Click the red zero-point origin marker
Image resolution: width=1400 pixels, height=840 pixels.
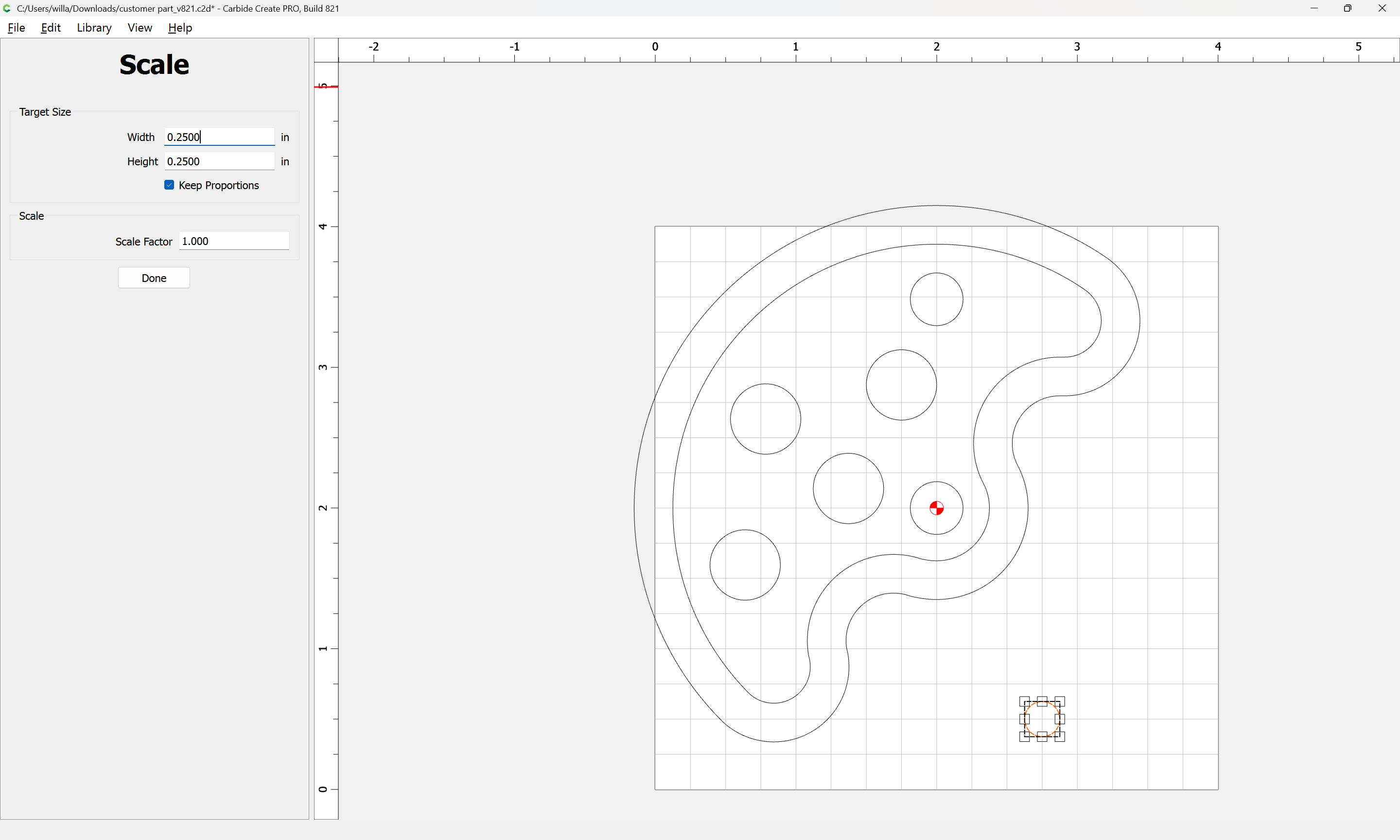[x=936, y=507]
